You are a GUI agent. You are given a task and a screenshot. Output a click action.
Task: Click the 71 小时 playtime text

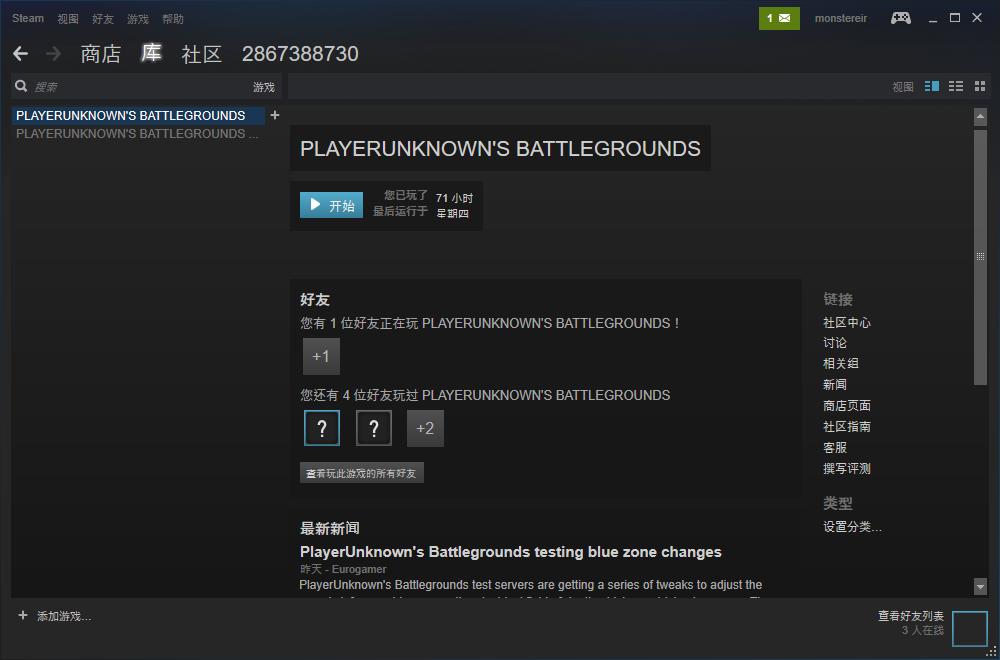pyautogui.click(x=454, y=198)
